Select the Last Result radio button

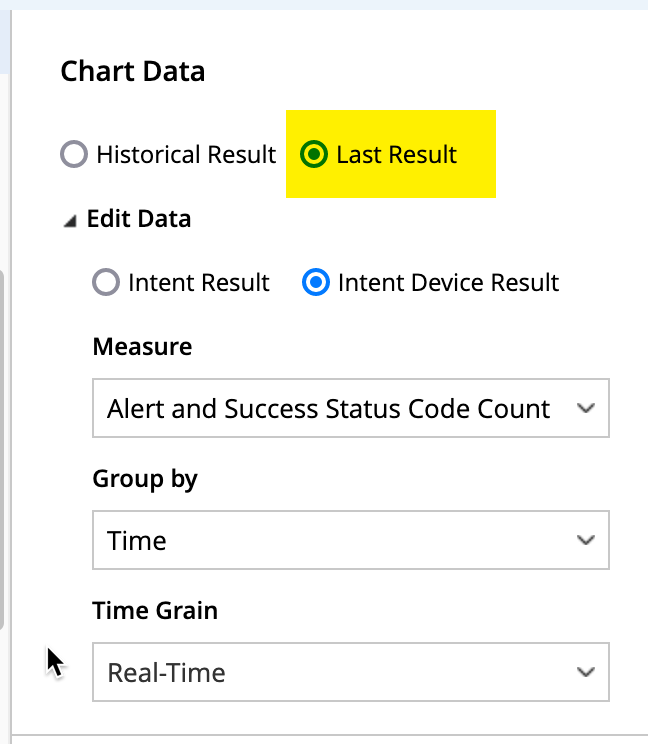pos(314,155)
